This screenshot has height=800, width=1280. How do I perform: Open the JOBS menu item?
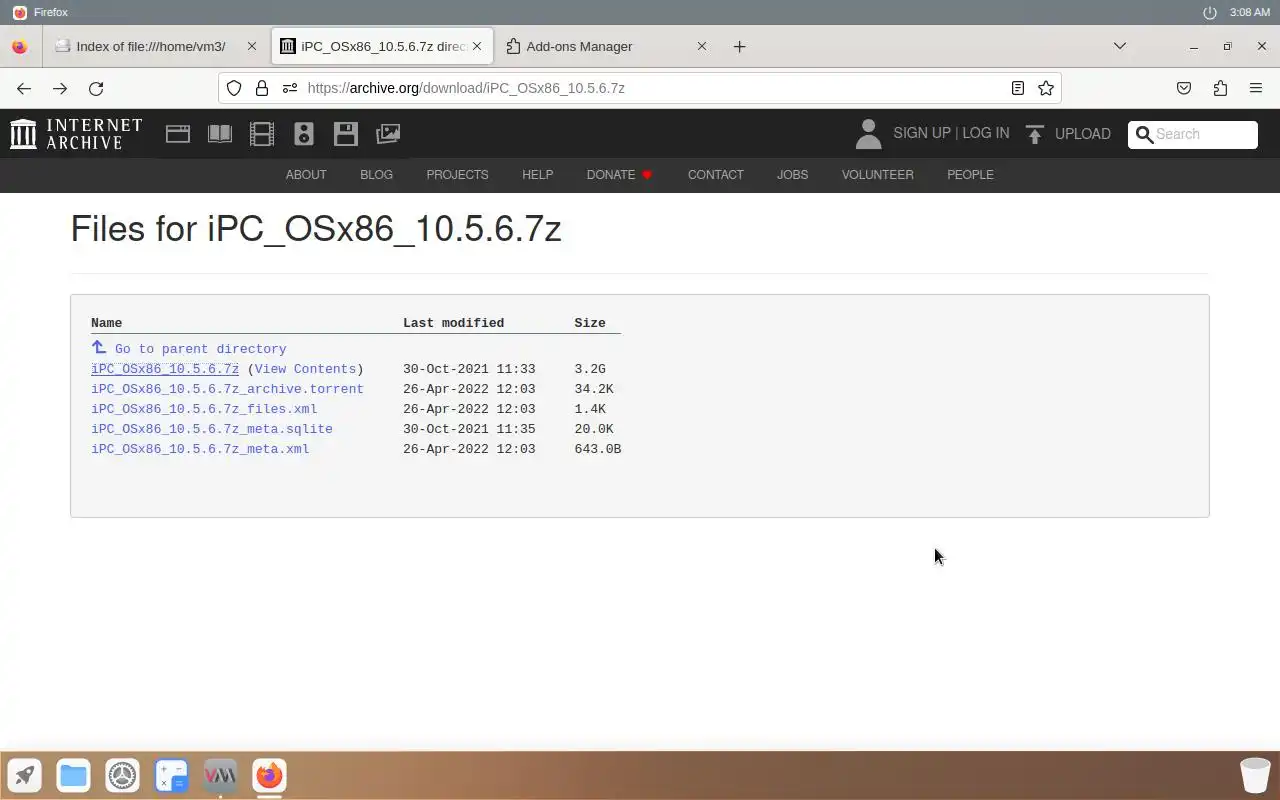coord(792,175)
